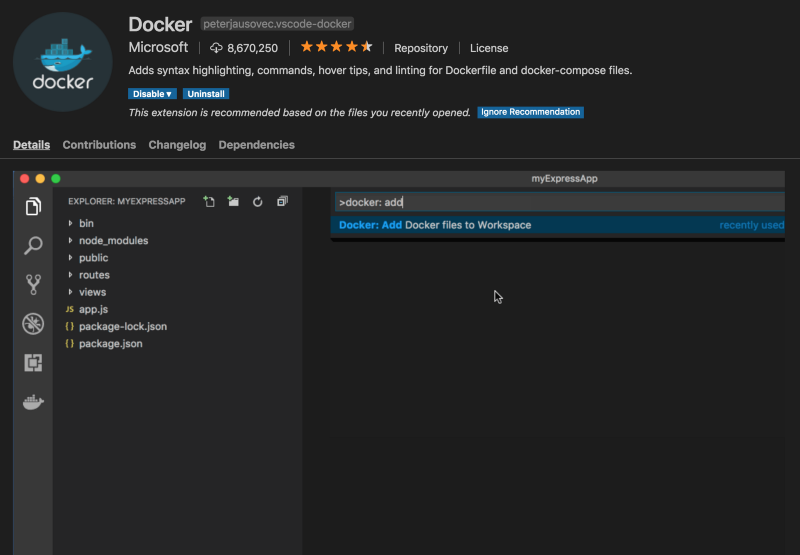The width and height of the screenshot is (800, 555).
Task: Open the Search magnifier in activity bar
Action: coord(33,246)
